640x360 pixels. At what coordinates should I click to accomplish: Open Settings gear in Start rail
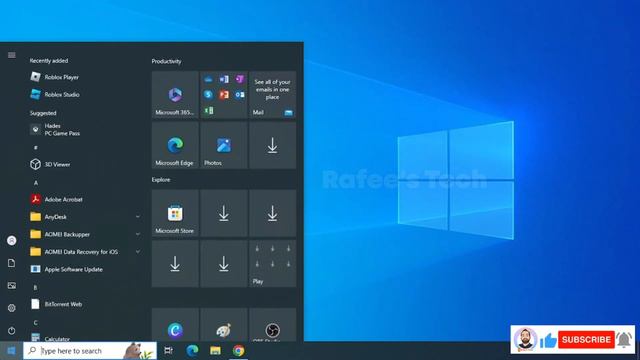point(11,308)
